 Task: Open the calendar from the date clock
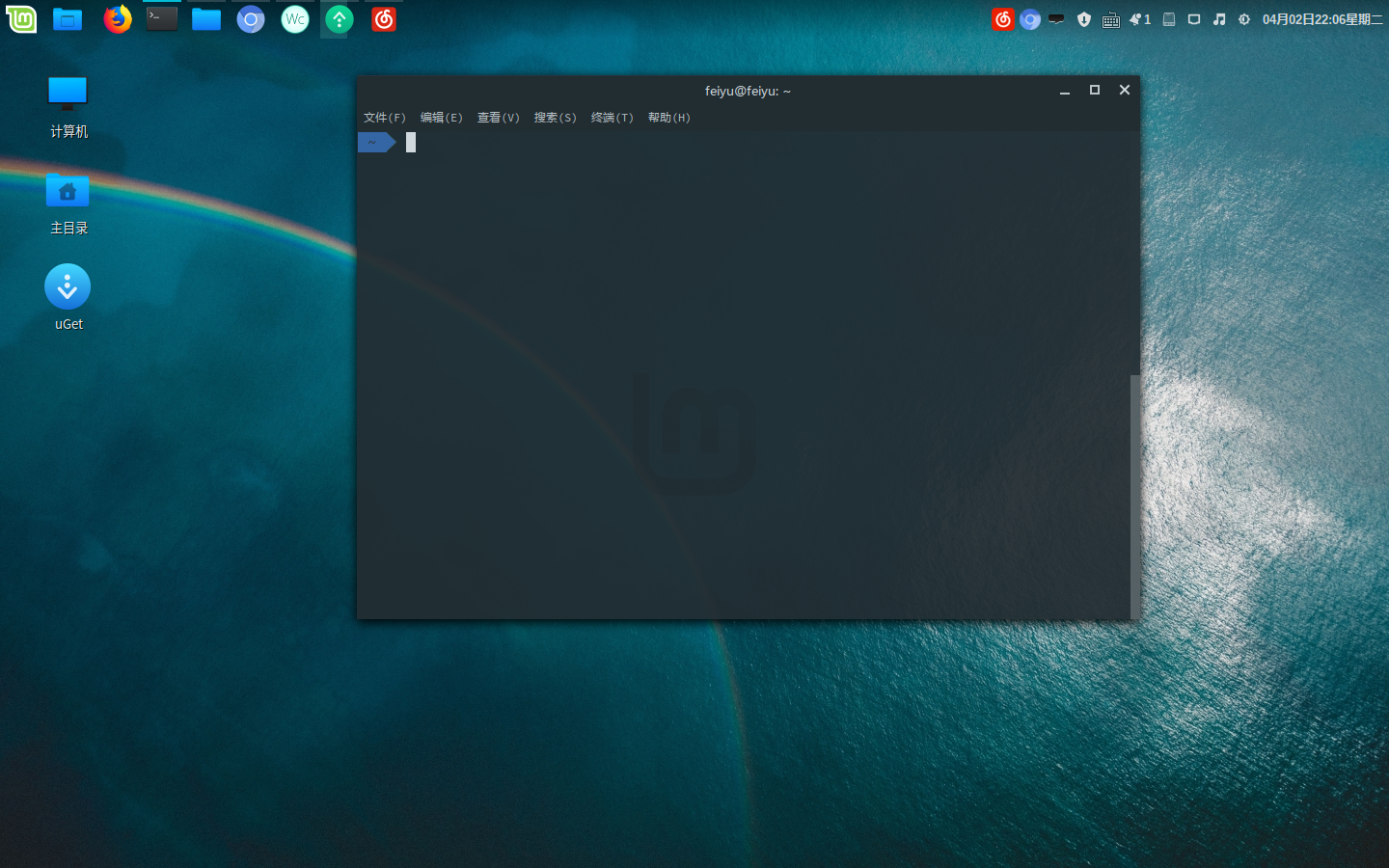click(1322, 19)
